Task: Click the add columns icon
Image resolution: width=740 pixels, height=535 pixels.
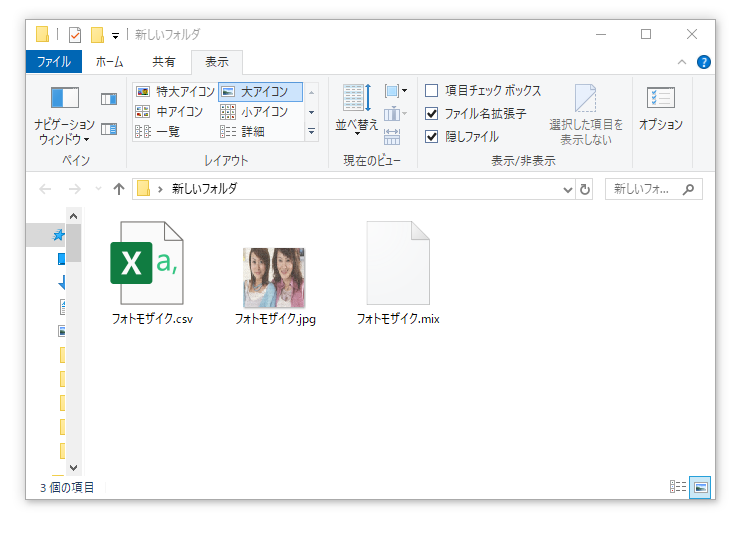Action: pyautogui.click(x=395, y=114)
